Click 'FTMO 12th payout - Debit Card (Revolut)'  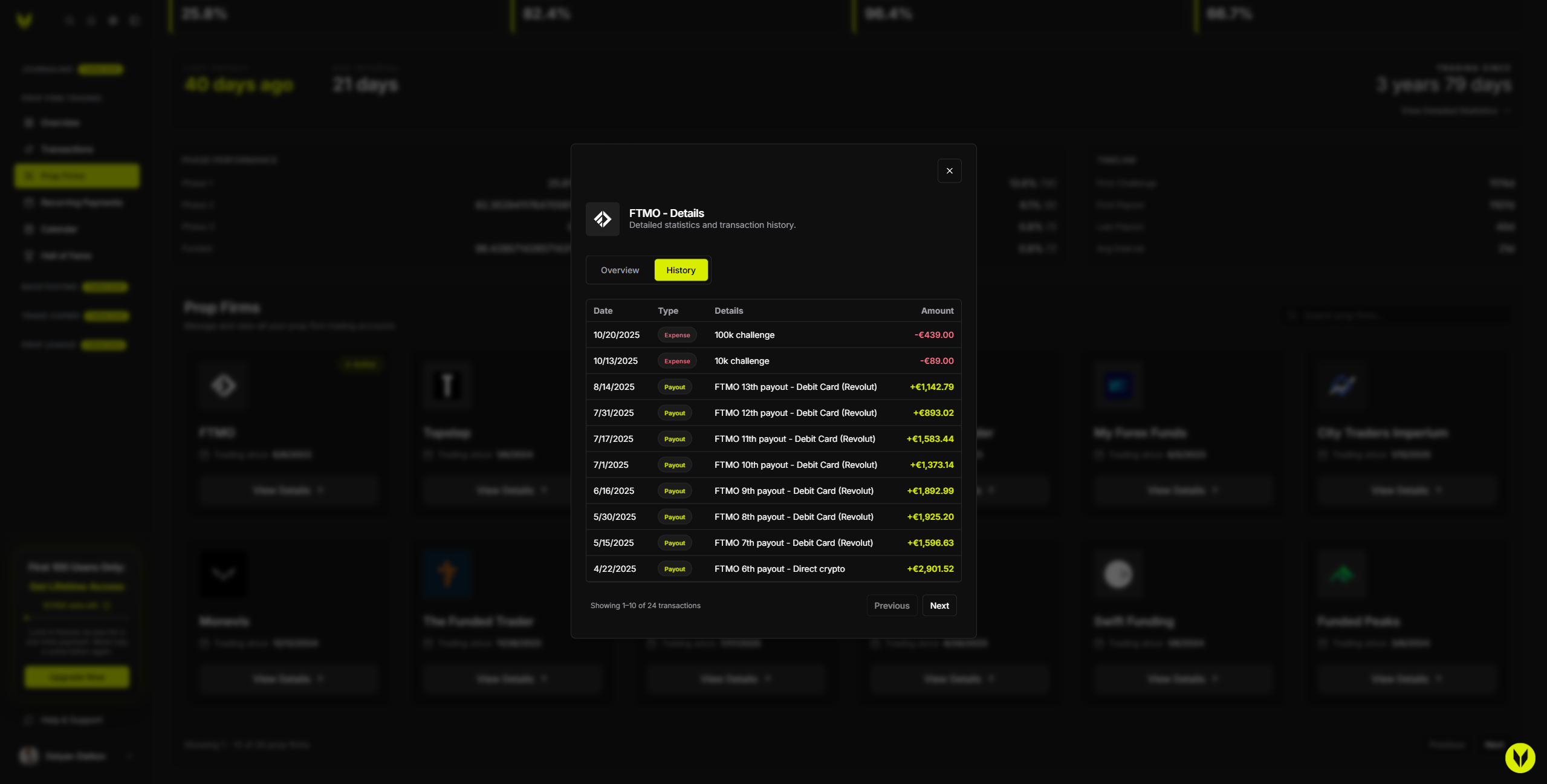click(x=796, y=413)
